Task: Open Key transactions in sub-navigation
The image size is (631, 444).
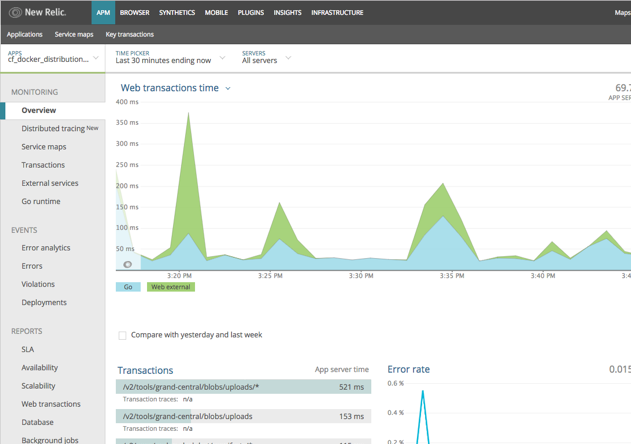Action: (x=130, y=34)
